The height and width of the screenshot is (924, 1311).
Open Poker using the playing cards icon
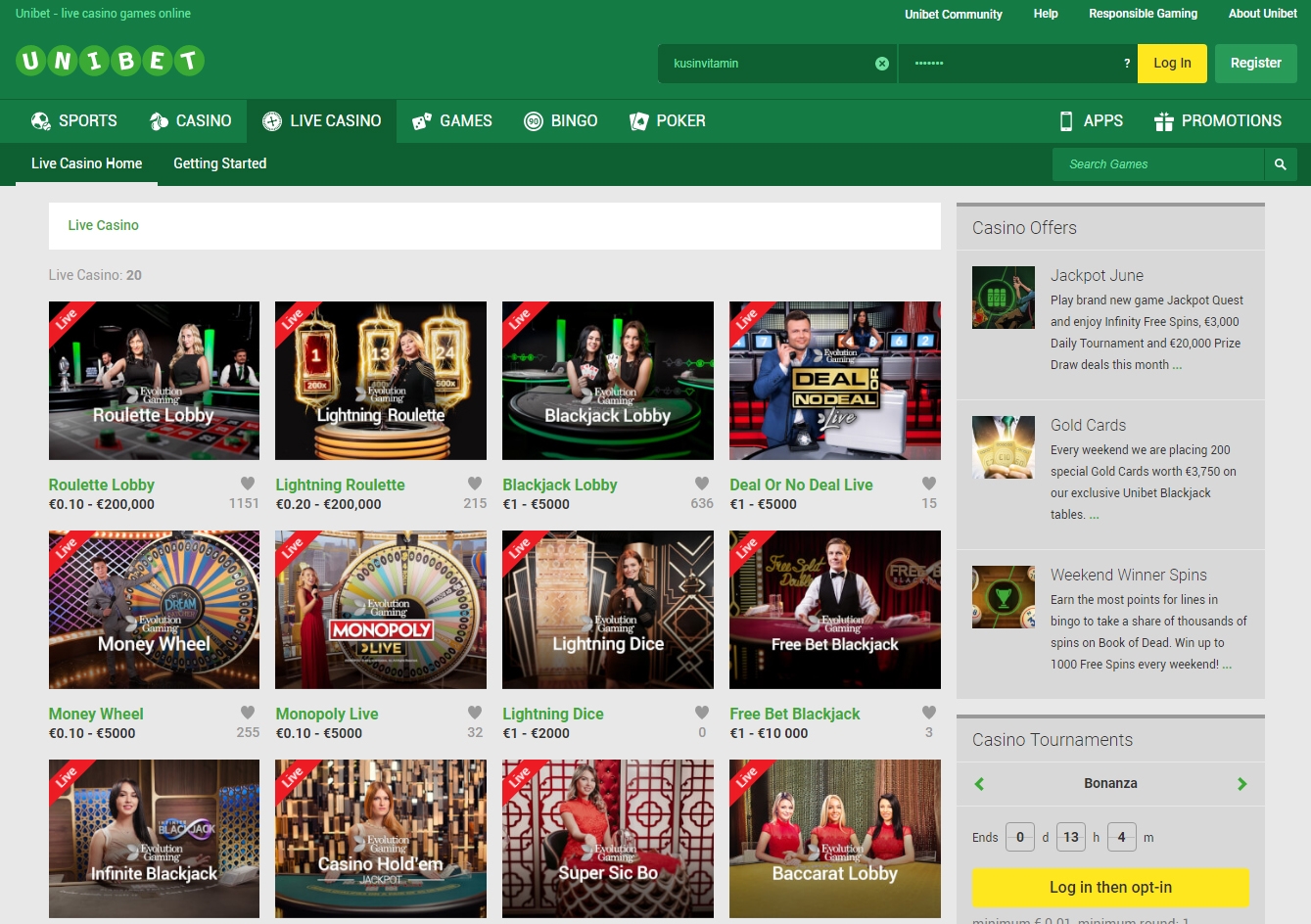click(637, 120)
